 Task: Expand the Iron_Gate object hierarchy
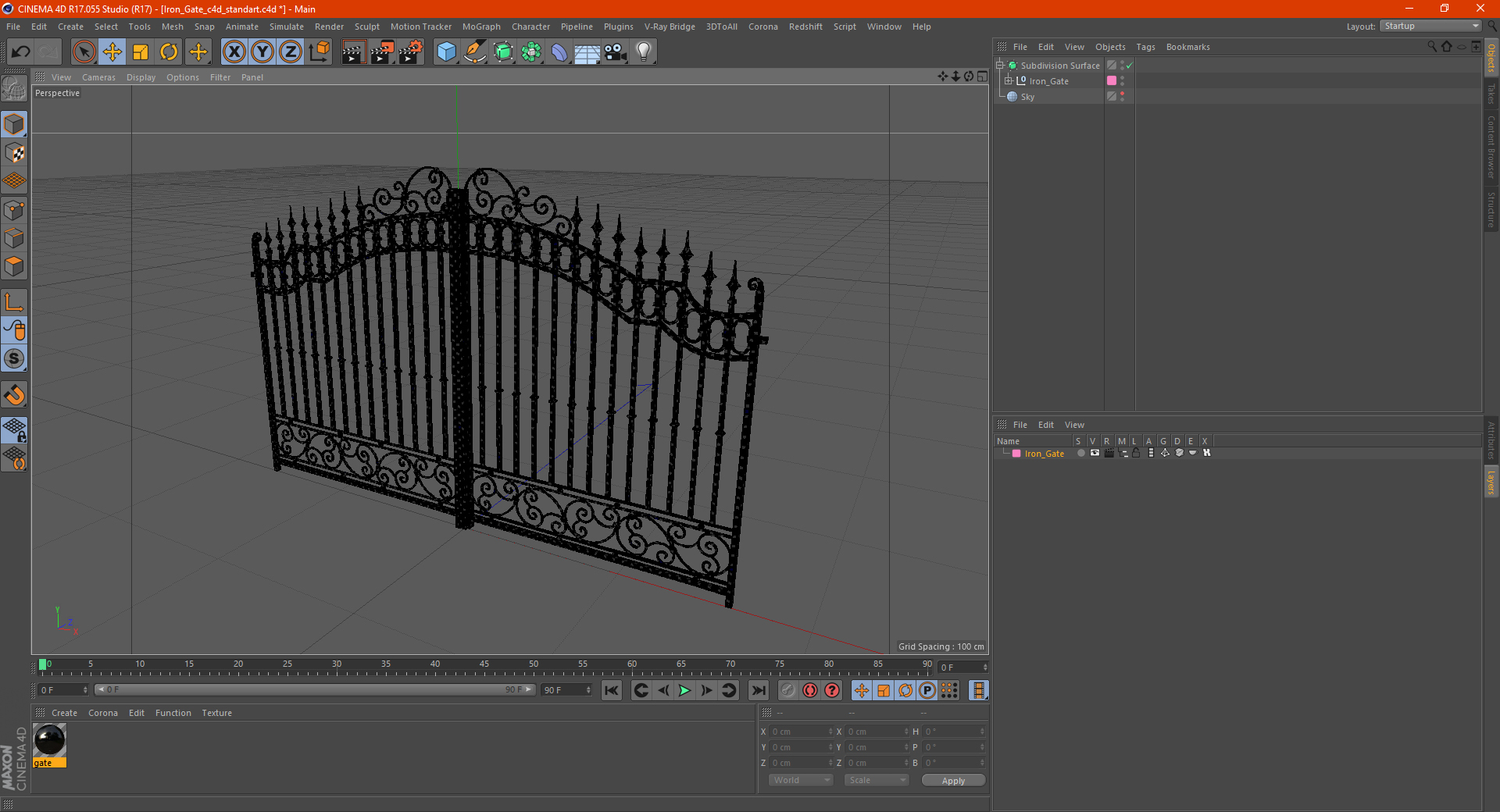[1008, 81]
